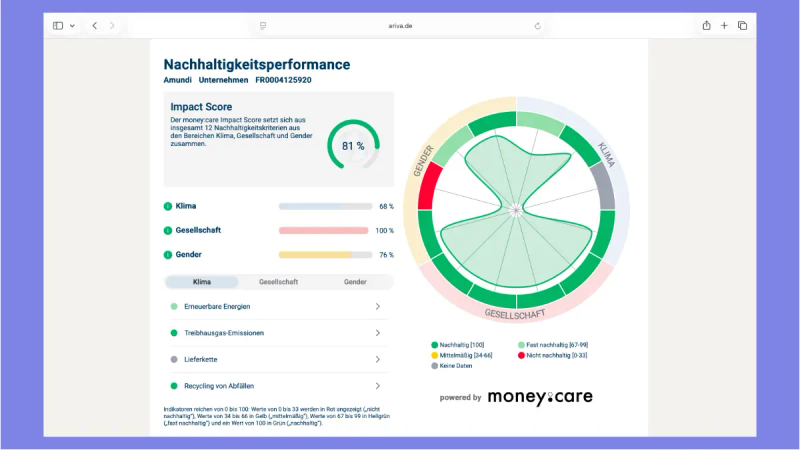Click the 'powered by' text

point(460,397)
